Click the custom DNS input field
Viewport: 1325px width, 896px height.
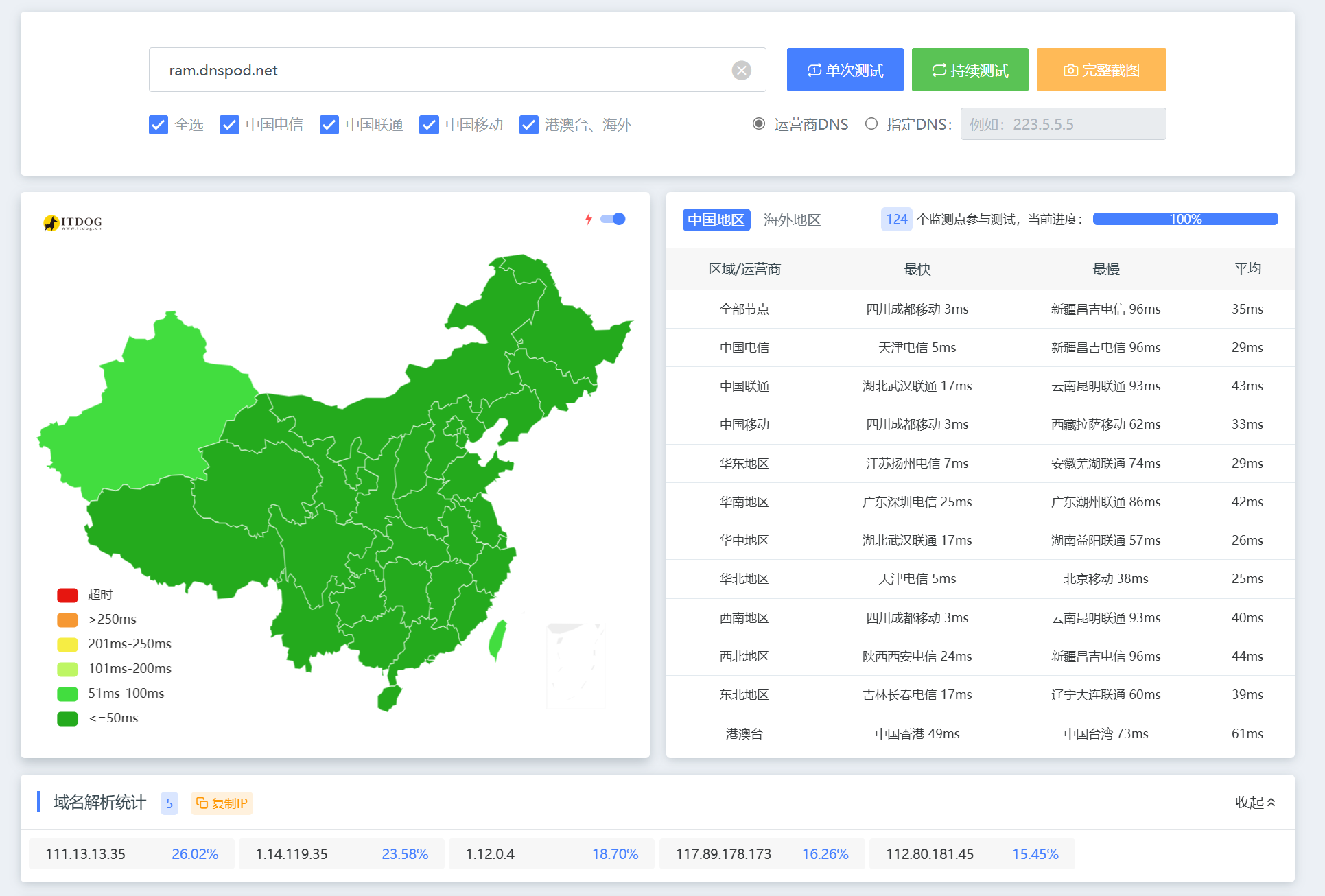[1063, 124]
